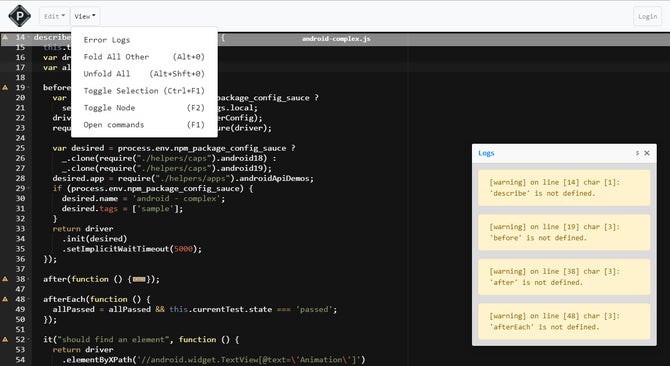Expand the folded code marker on line 38
This screenshot has height=366, width=670.
click(139, 279)
